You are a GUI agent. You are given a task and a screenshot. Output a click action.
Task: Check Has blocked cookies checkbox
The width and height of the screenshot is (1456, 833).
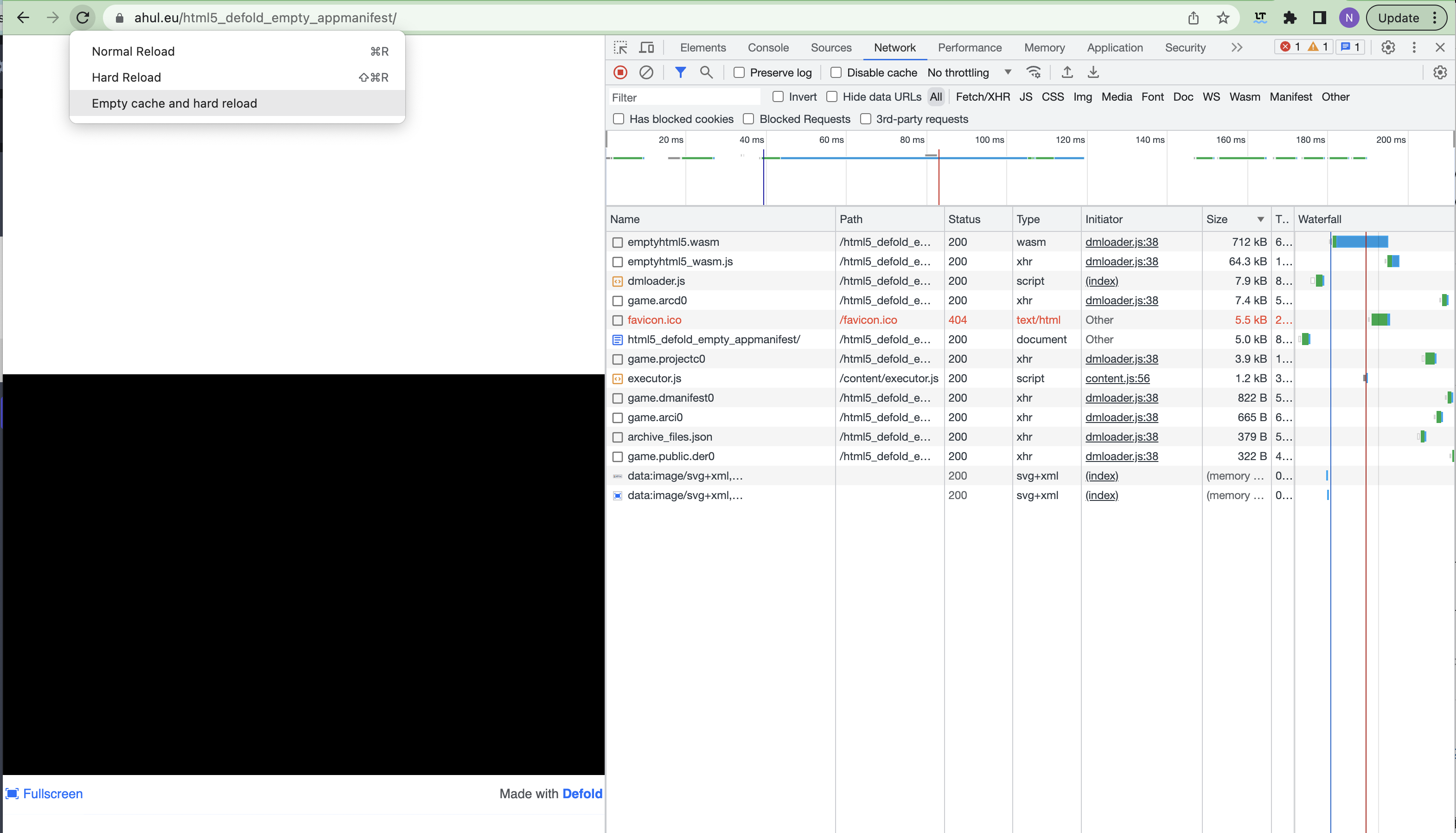click(618, 119)
